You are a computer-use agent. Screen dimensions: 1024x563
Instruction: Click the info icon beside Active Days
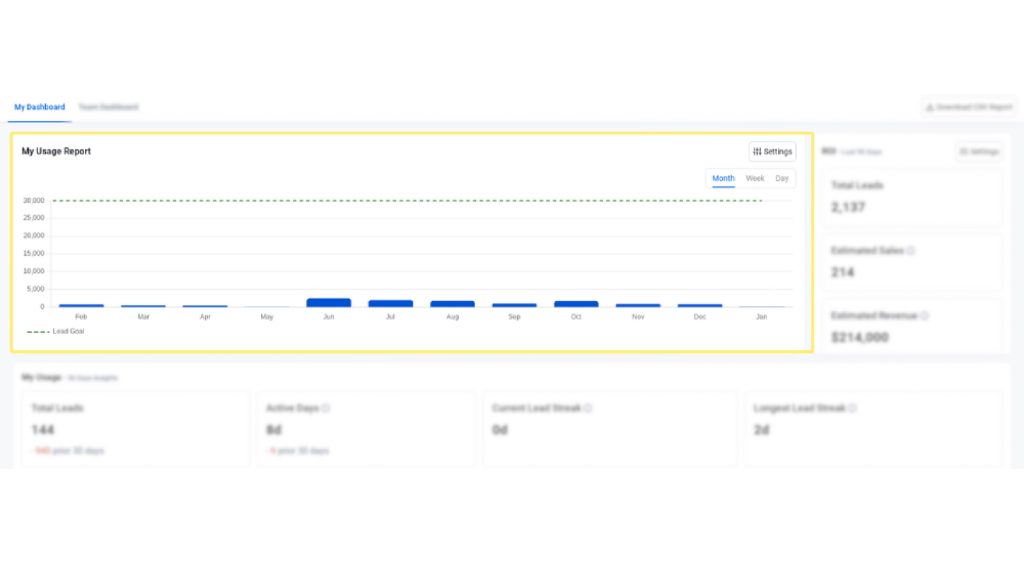[x=326, y=408]
